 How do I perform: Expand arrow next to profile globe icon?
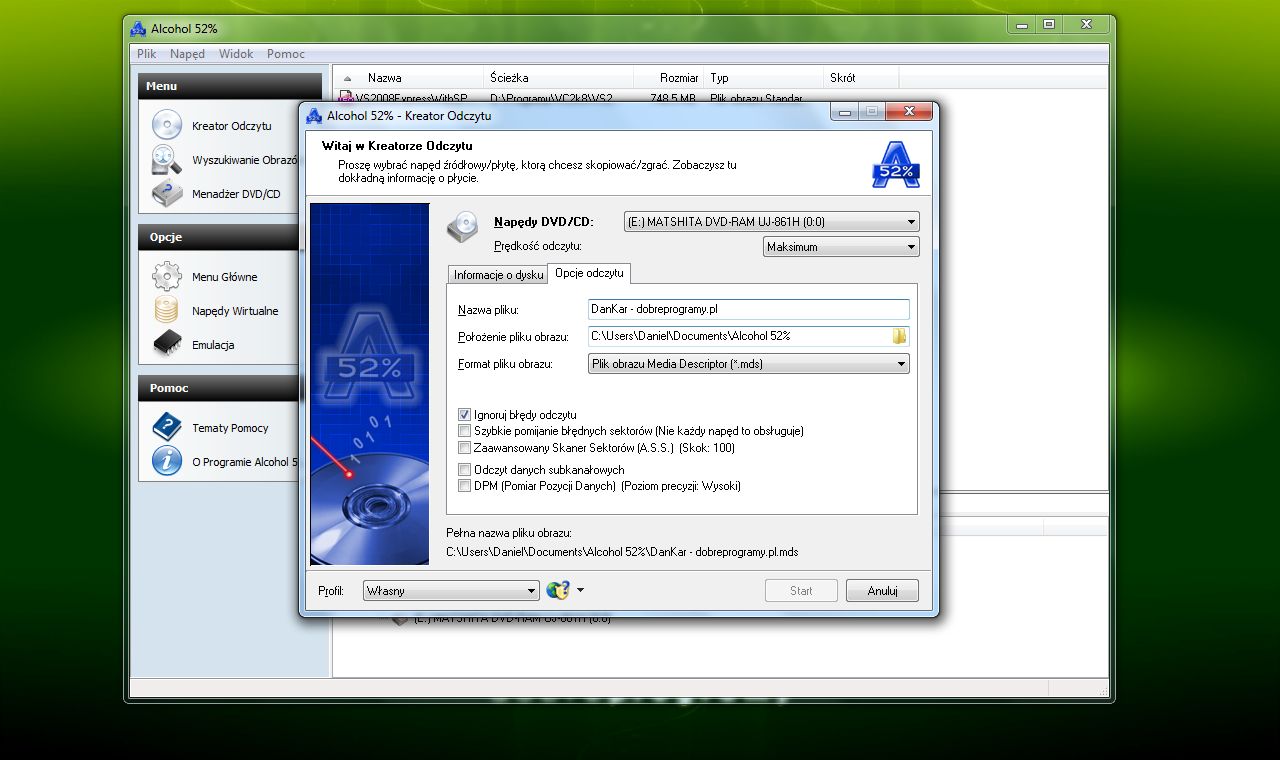point(580,590)
